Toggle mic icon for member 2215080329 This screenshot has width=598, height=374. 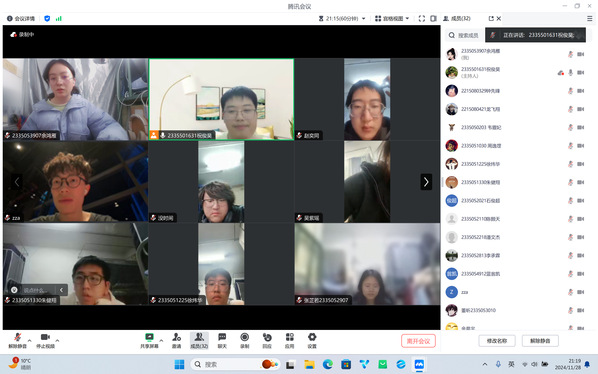pos(571,91)
